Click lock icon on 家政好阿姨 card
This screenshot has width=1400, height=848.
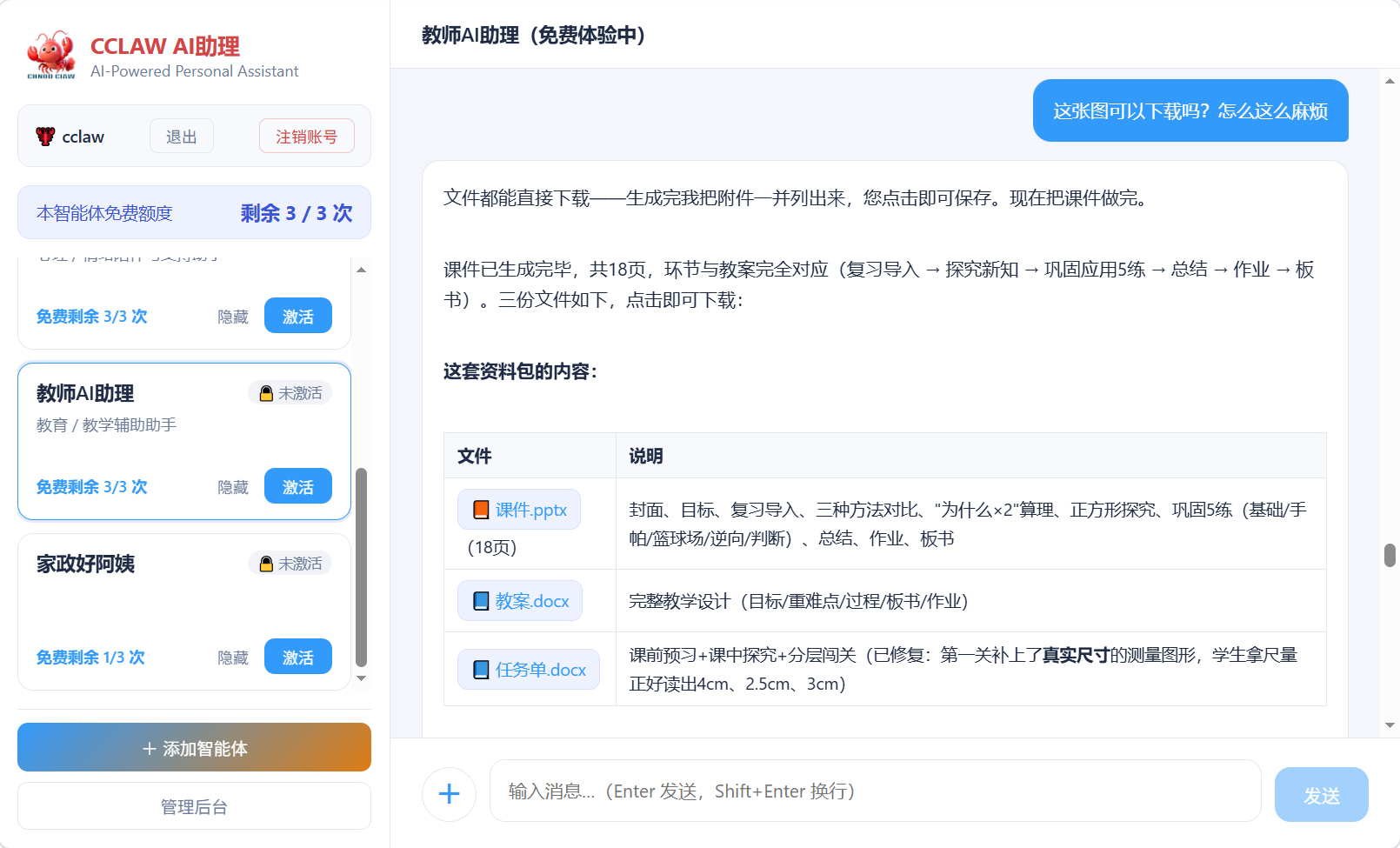coord(266,564)
